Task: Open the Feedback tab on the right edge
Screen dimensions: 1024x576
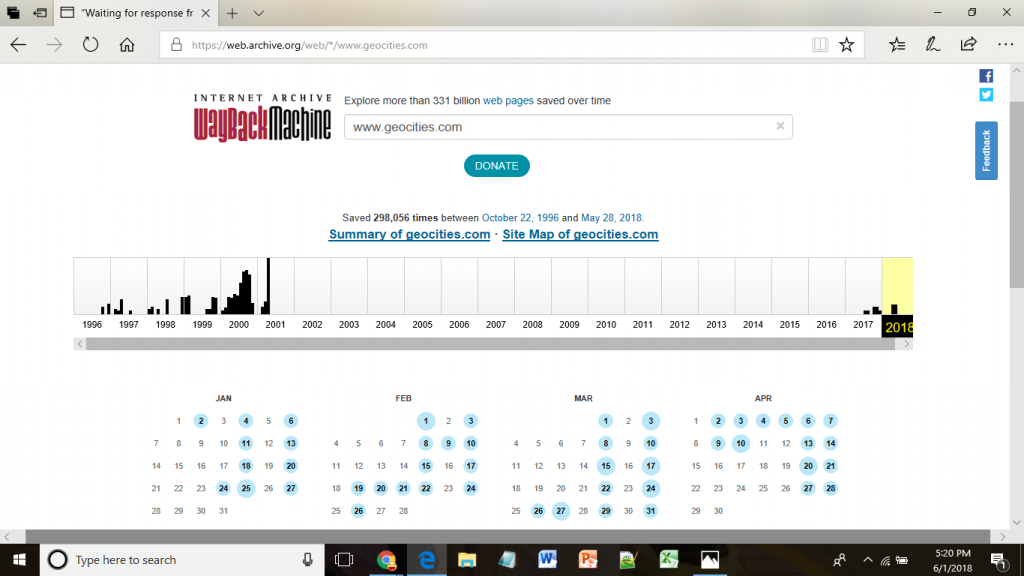Action: 986,150
